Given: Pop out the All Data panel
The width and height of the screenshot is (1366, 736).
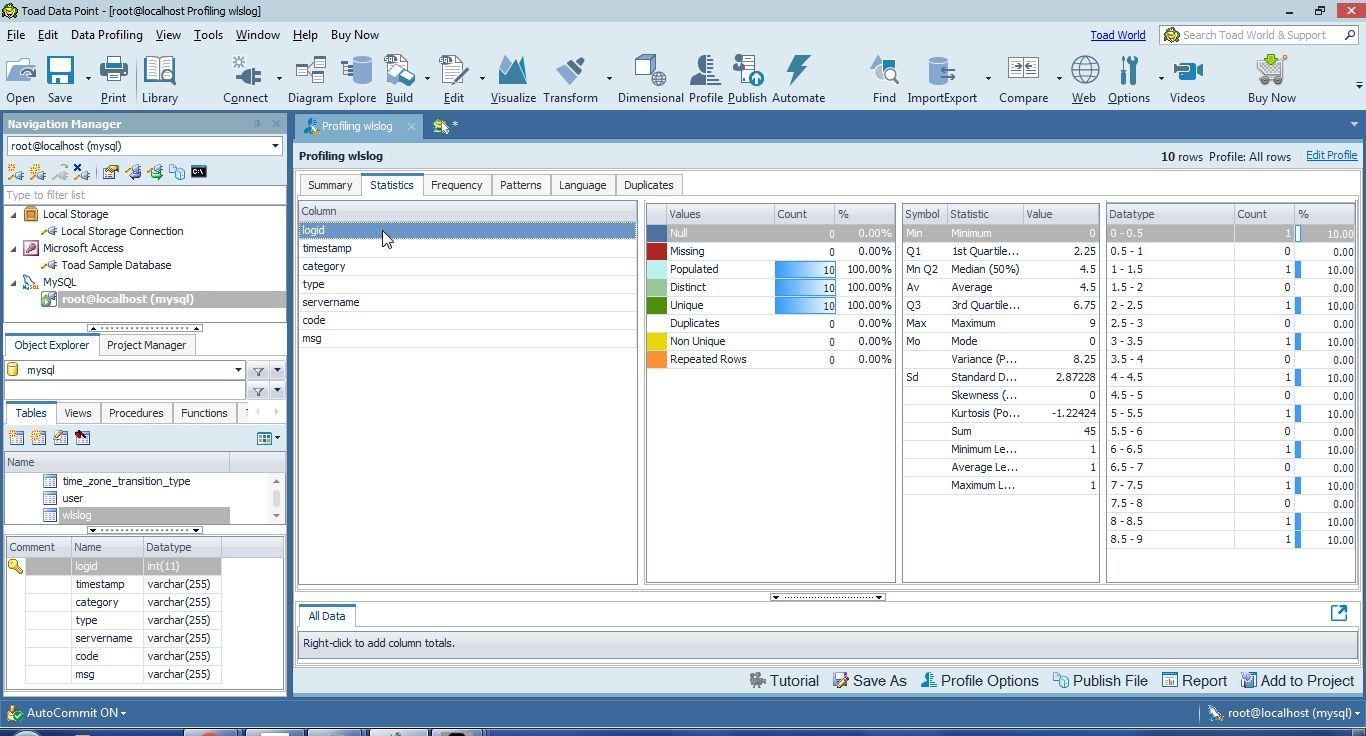Looking at the screenshot, I should [1339, 613].
